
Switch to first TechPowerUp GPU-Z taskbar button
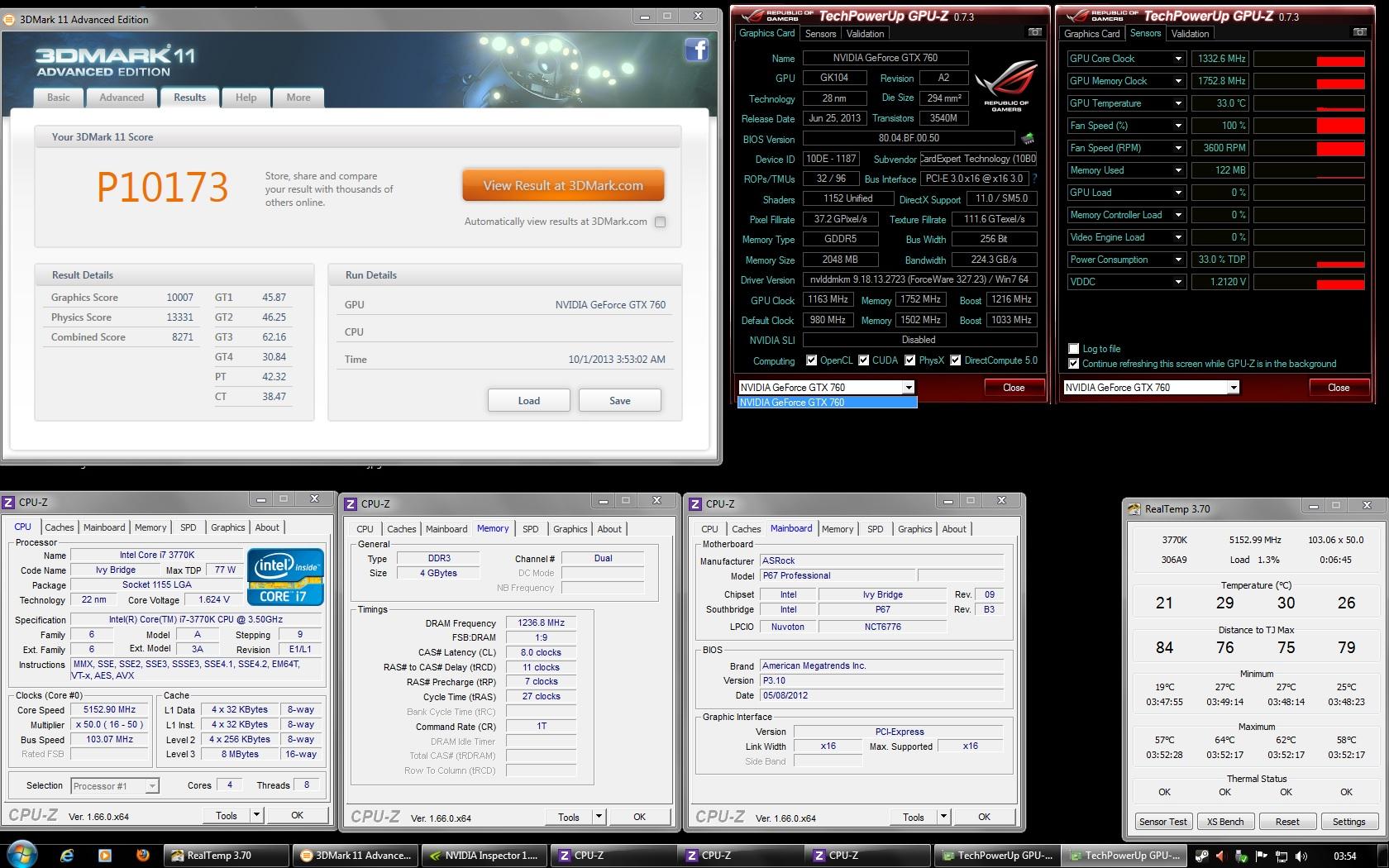pyautogui.click(x=997, y=856)
